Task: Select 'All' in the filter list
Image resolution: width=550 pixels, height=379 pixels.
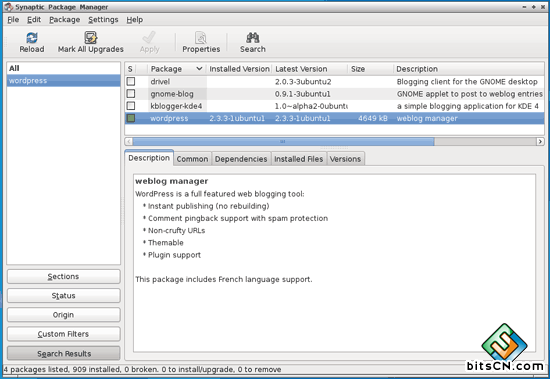Action: coord(63,68)
